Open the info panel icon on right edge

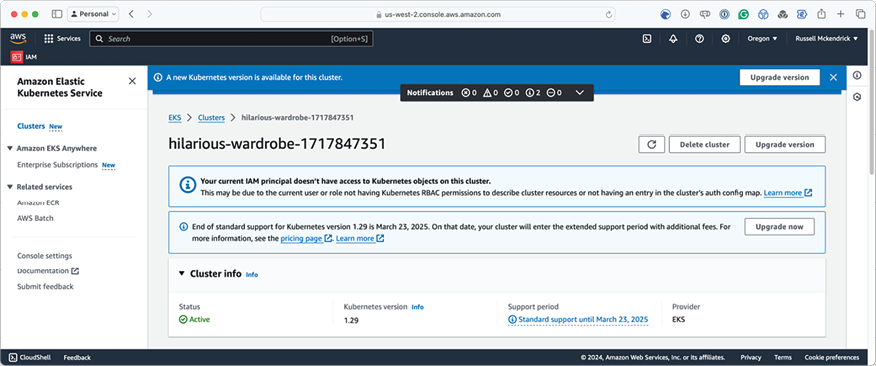[x=858, y=76]
